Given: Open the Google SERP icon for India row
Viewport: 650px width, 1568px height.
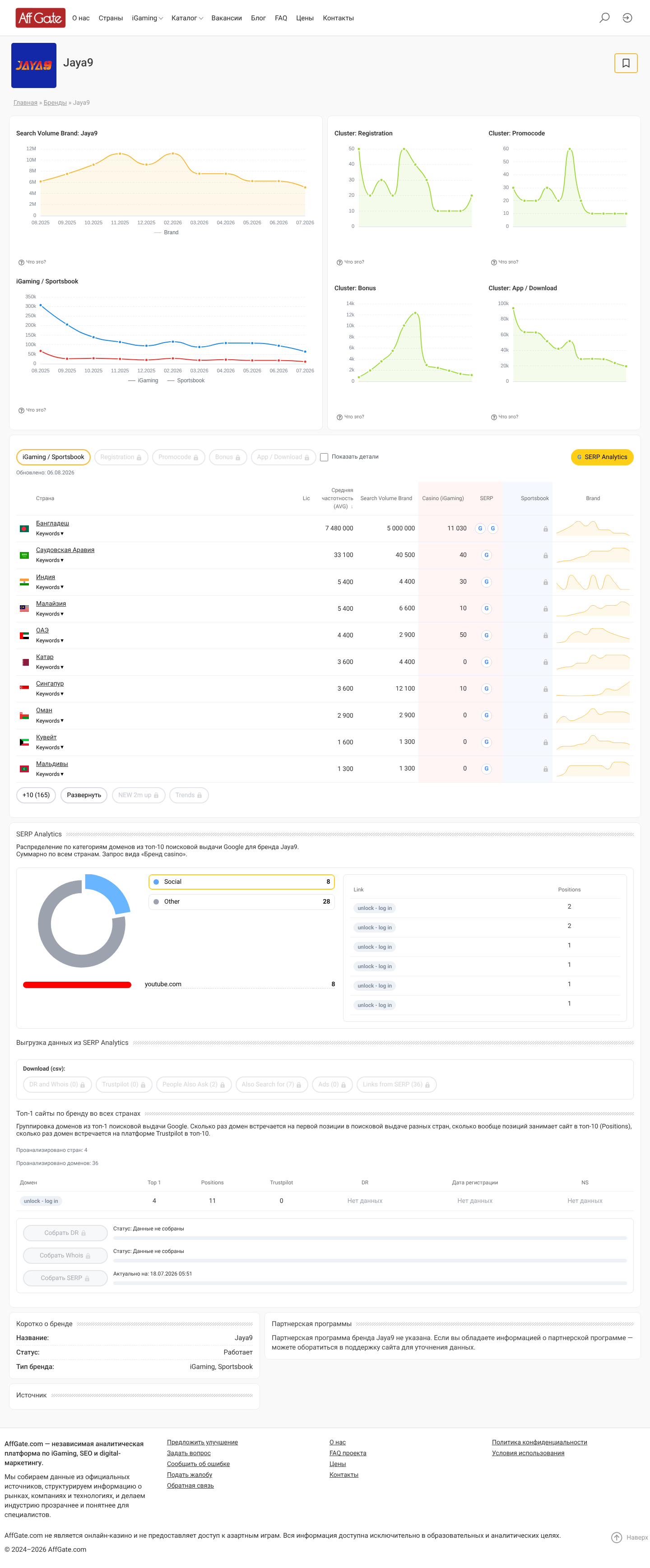Looking at the screenshot, I should (486, 582).
